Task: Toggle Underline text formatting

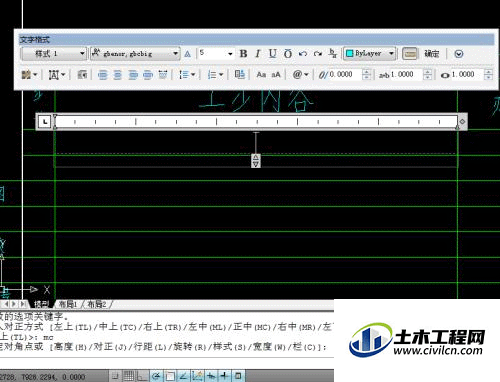Action: coord(273,54)
